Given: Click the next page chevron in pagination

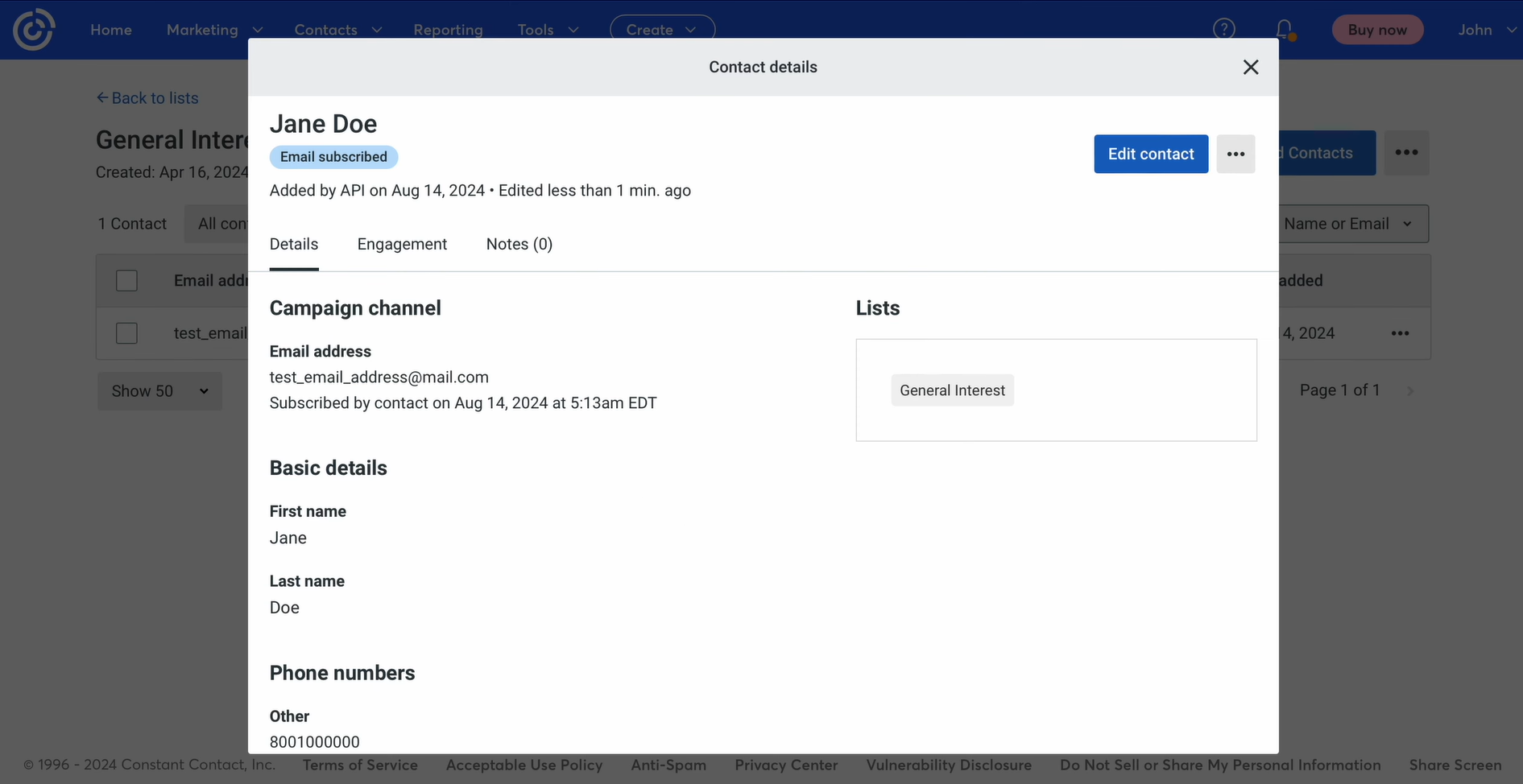Looking at the screenshot, I should 1410,390.
